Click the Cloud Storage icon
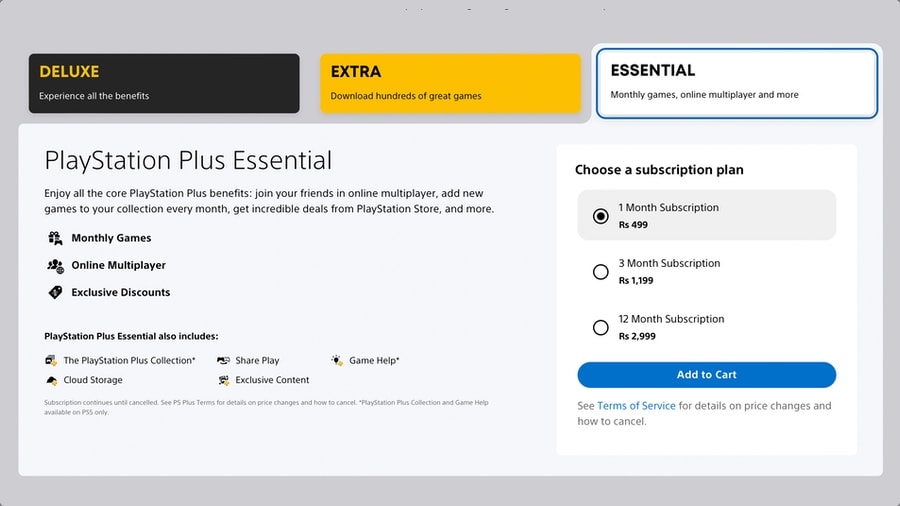Viewport: 900px width, 506px height. [x=51, y=380]
